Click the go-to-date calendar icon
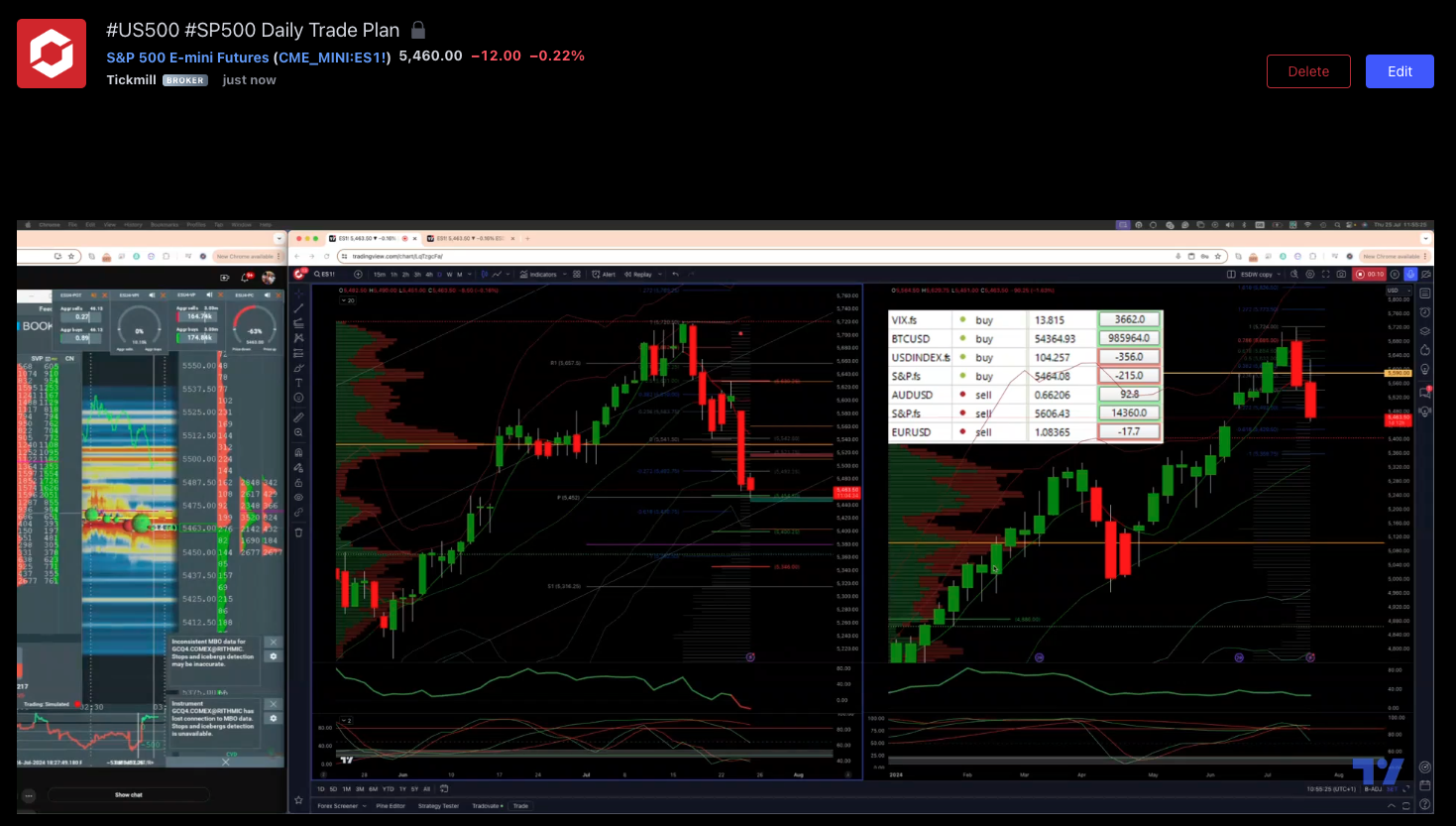The width and height of the screenshot is (1456, 826). (x=444, y=789)
